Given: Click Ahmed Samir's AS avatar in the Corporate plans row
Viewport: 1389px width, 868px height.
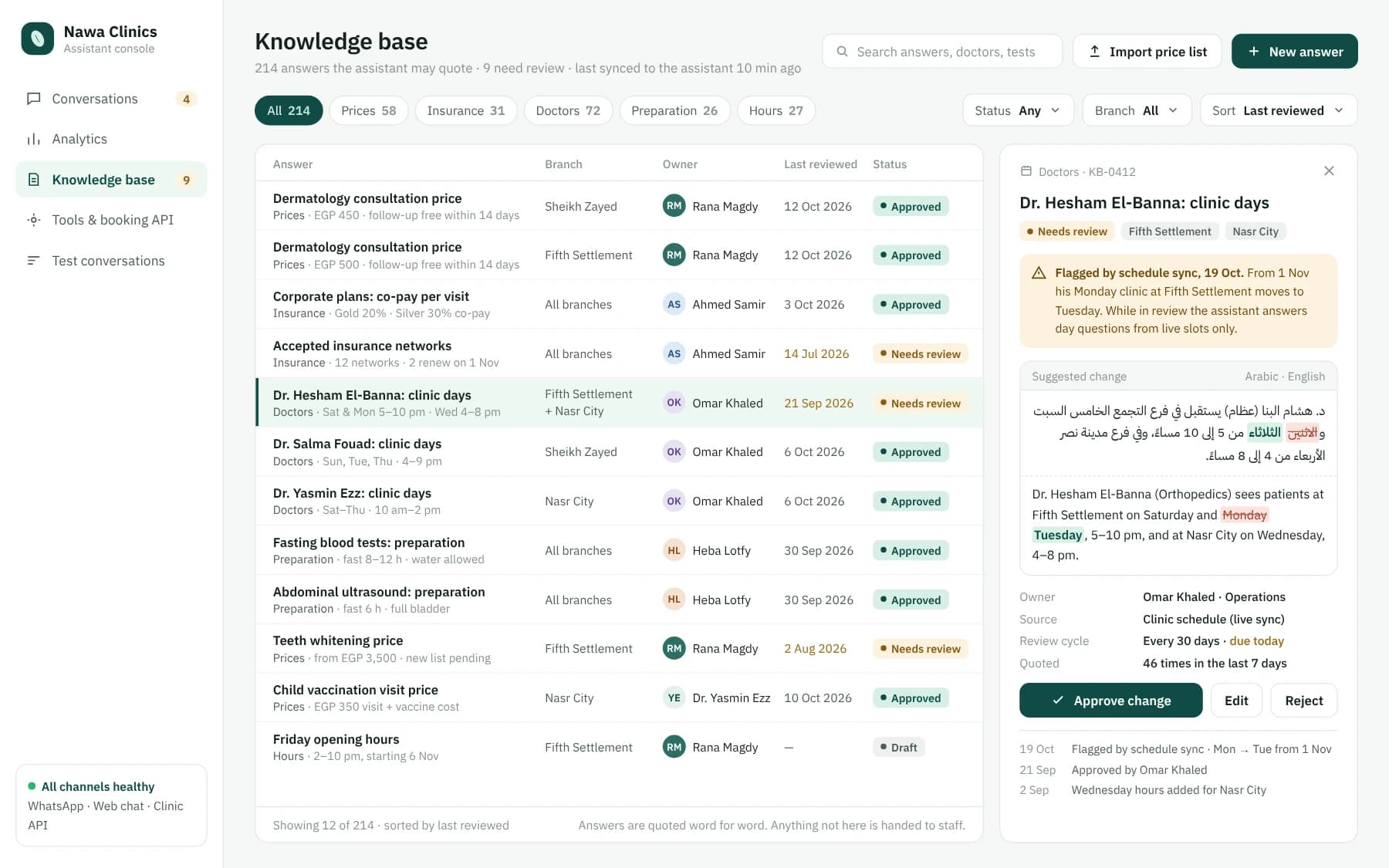Looking at the screenshot, I should pyautogui.click(x=674, y=304).
